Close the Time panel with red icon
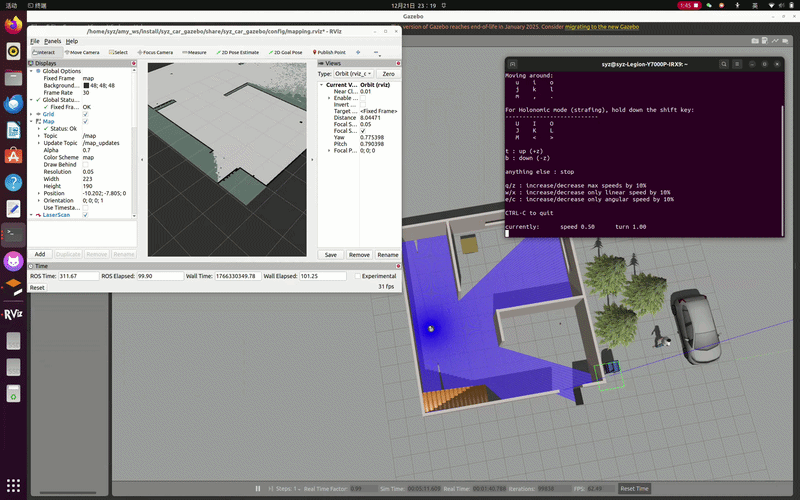 click(x=398, y=266)
